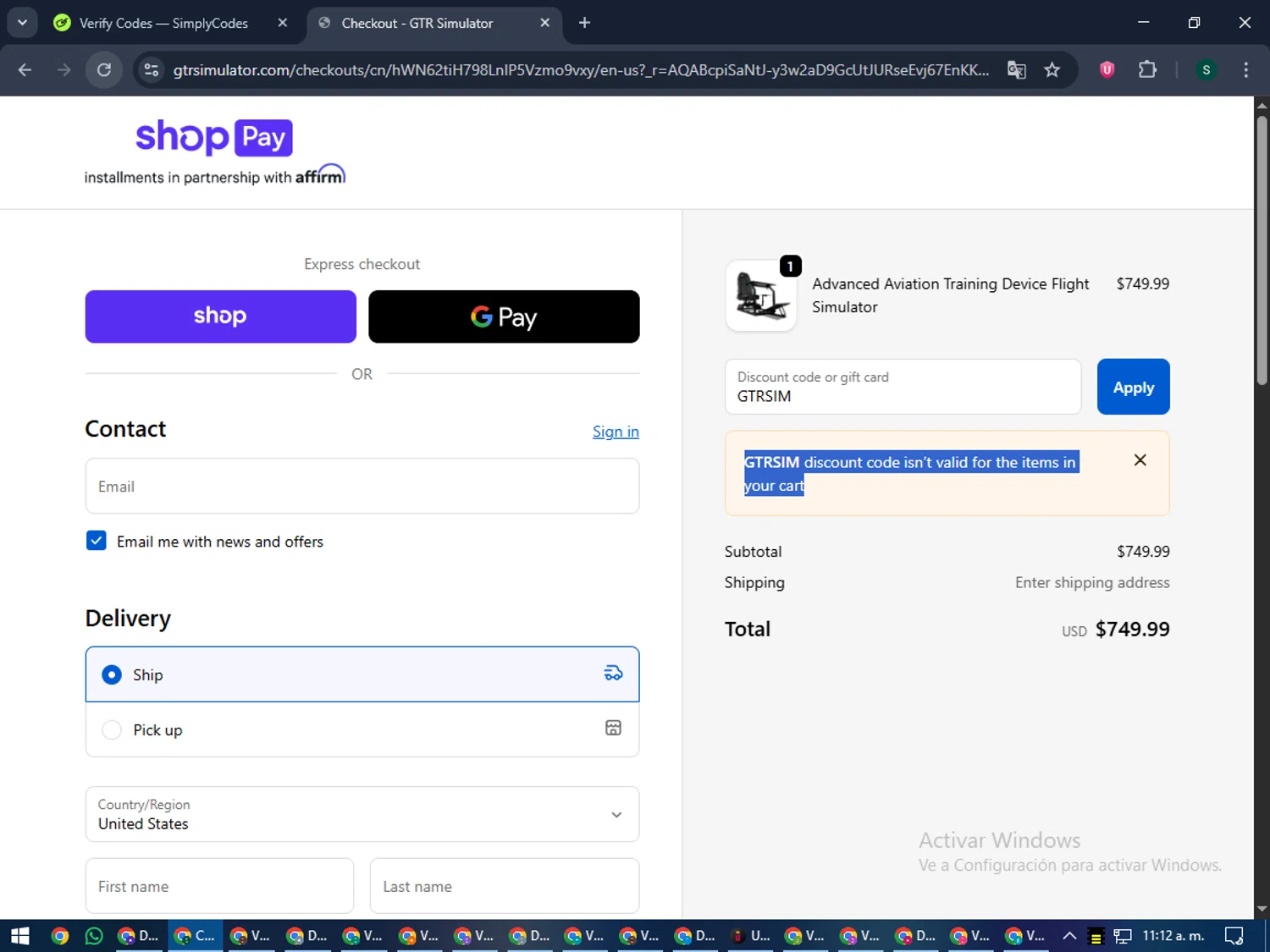Open a new browser tab
This screenshot has width=1270, height=952.
584,23
